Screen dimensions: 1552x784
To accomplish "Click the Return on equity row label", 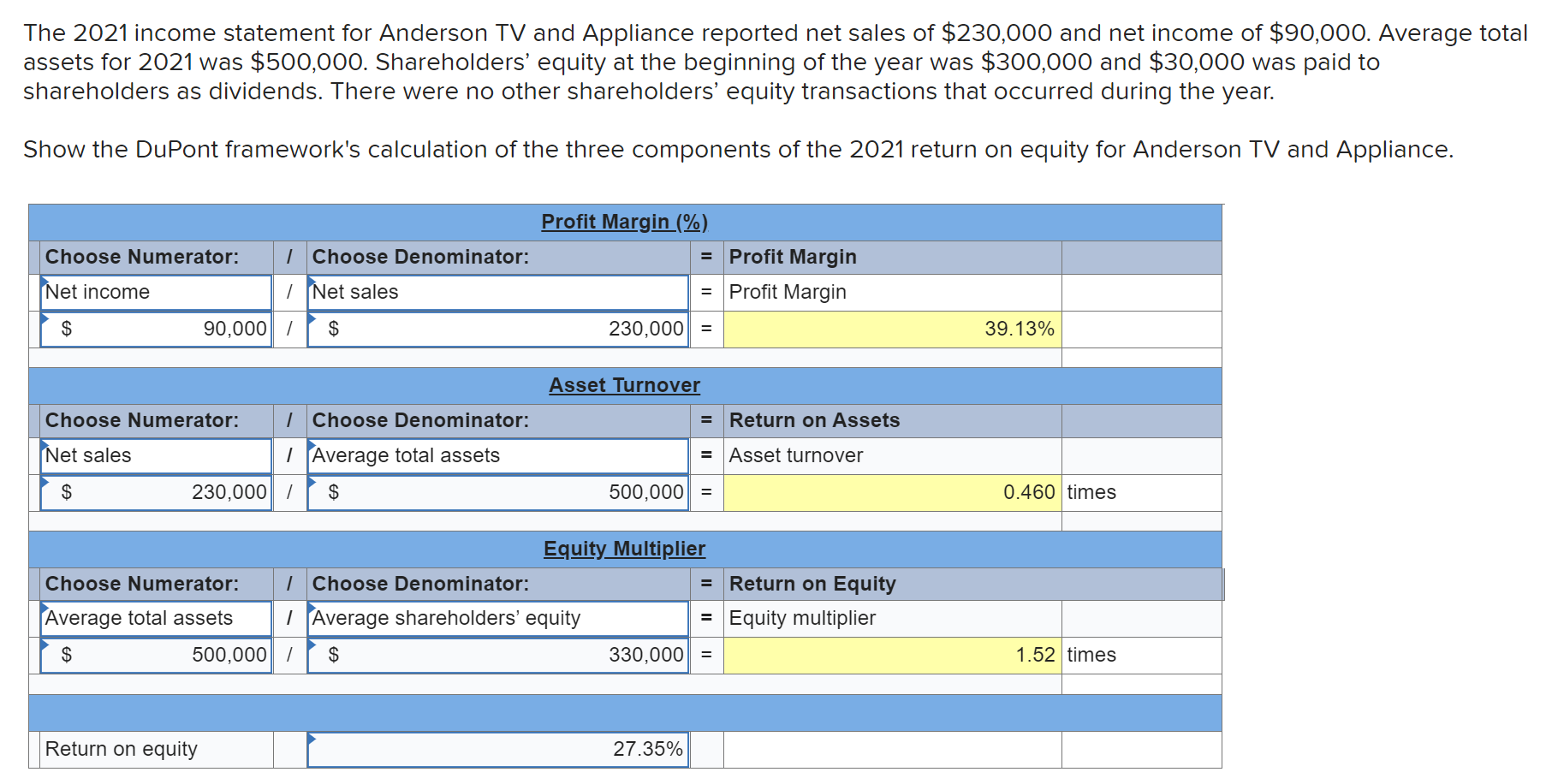I will [x=121, y=749].
